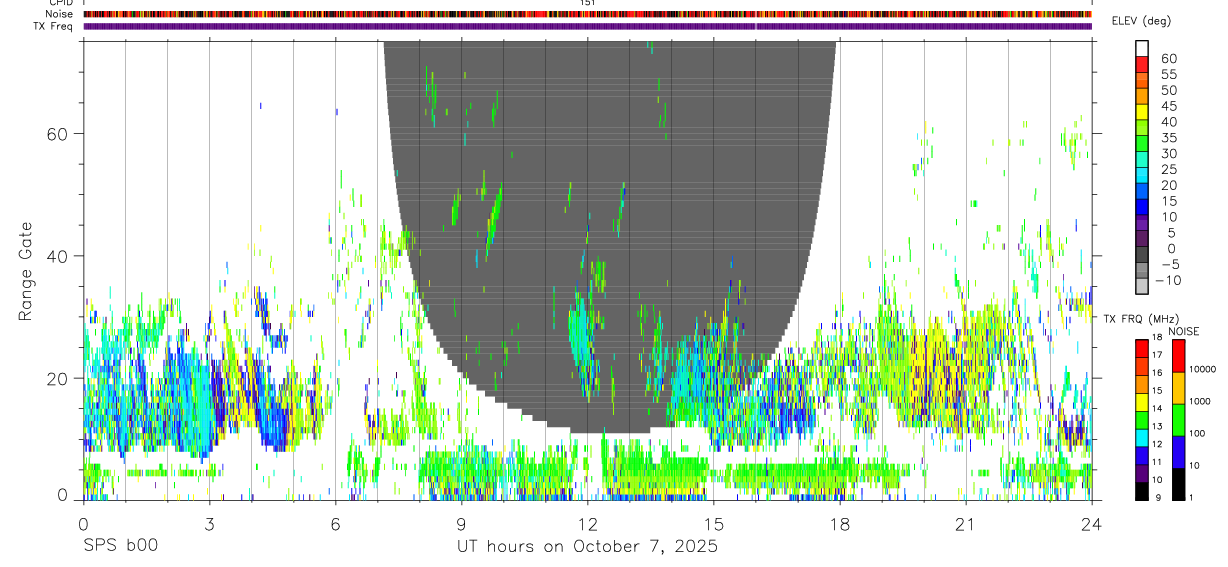1228x567 pixels.
Task: Pick the orange TX FRQ swatch between 16 and 15
Action: coord(1142,383)
